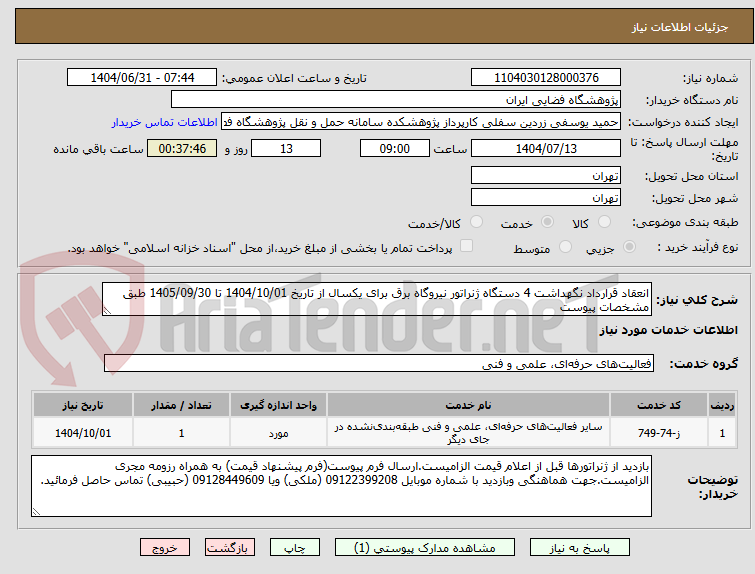Click the deadline time 09:00 field
Viewport: 755px width, 574px height.
(x=395, y=148)
